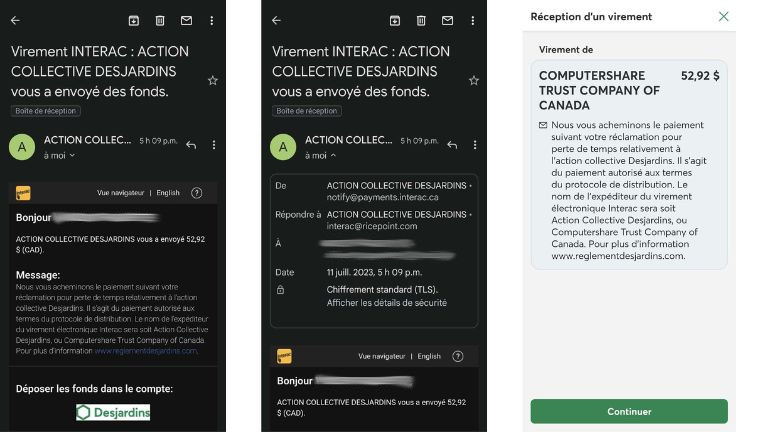768x432 pixels.
Task: Open overflow menu in middle email's top bar
Action: pyautogui.click(x=473, y=21)
